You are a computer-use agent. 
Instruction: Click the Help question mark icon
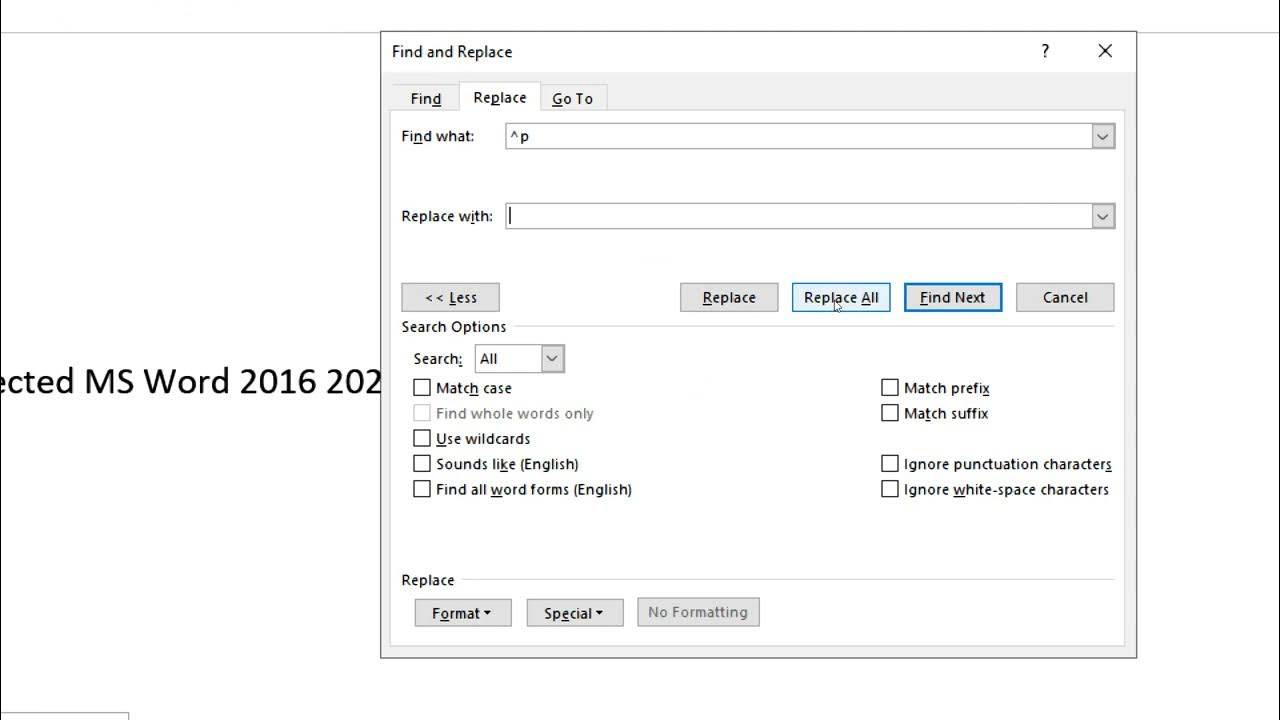[1045, 51]
